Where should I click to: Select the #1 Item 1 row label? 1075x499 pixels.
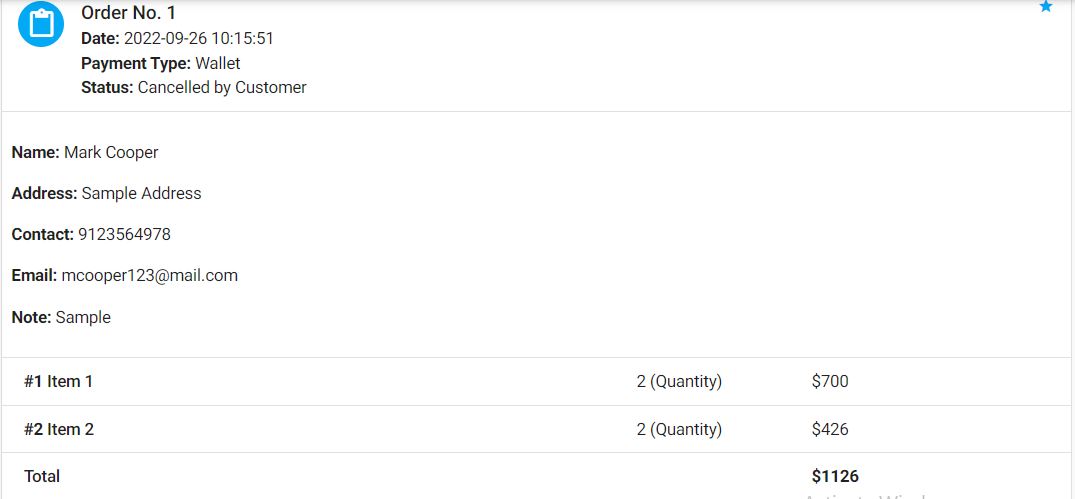point(58,381)
